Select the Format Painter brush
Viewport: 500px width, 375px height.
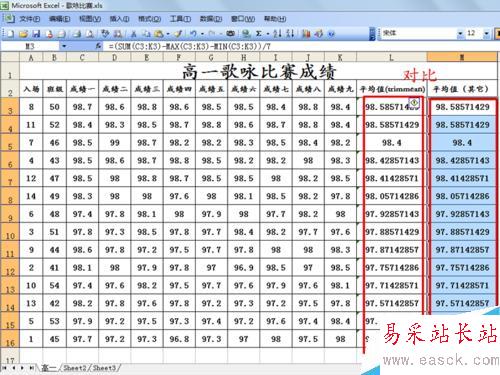(x=179, y=33)
